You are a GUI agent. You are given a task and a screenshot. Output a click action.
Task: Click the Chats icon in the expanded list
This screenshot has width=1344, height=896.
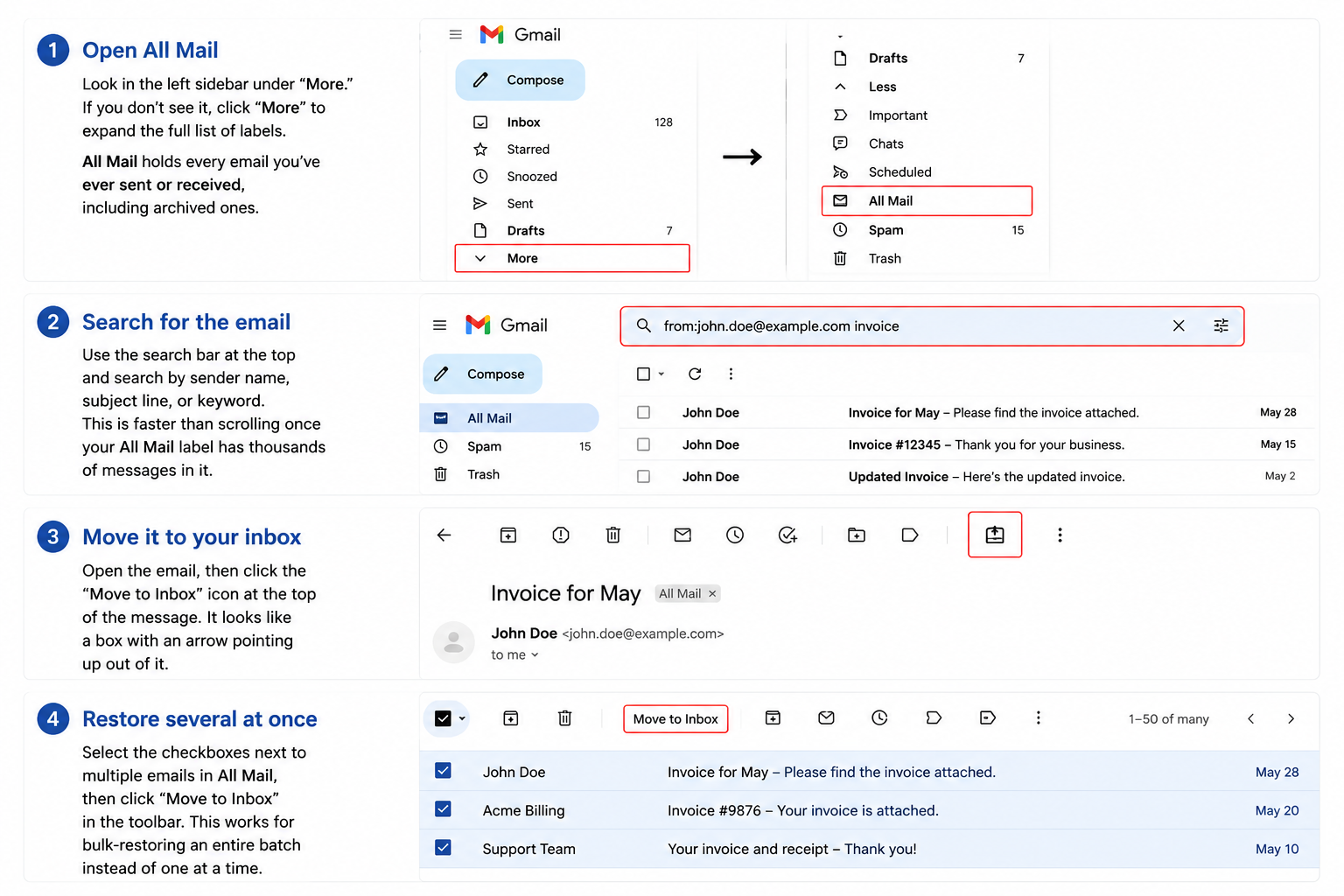(x=840, y=143)
